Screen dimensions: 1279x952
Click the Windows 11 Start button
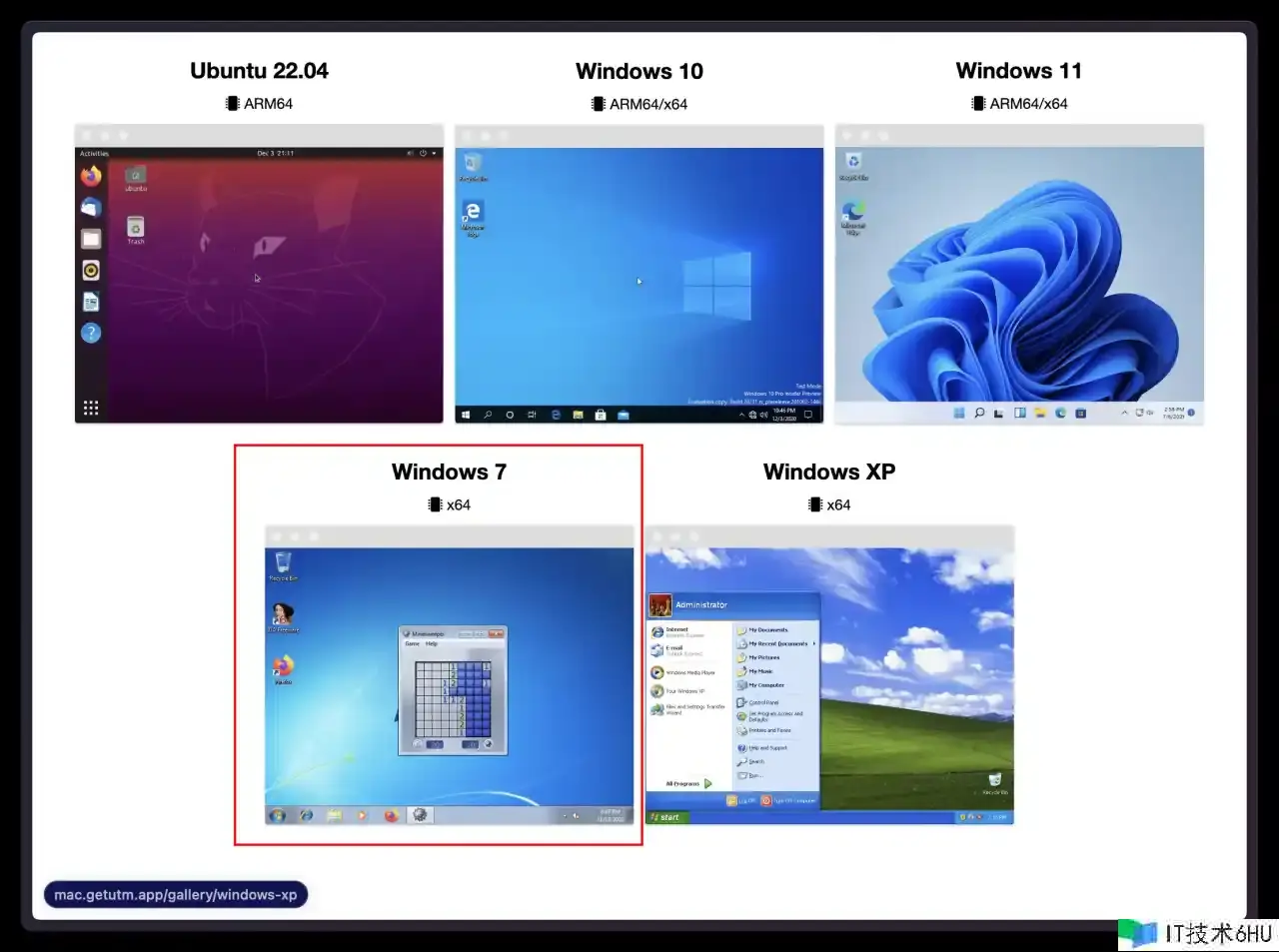(x=959, y=413)
